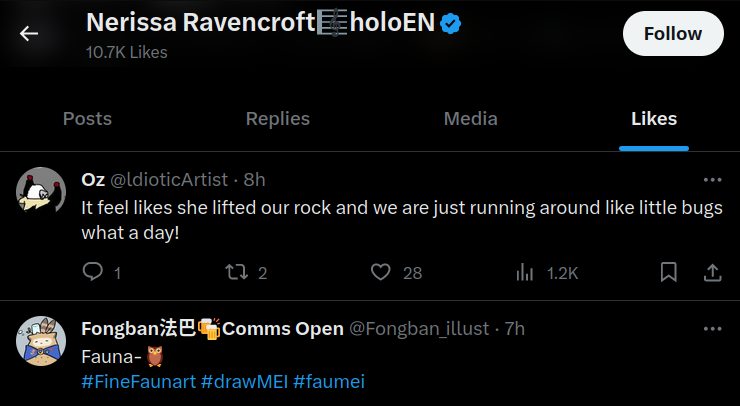740x406 pixels.
Task: Bookmark Oz's post
Action: [x=669, y=272]
